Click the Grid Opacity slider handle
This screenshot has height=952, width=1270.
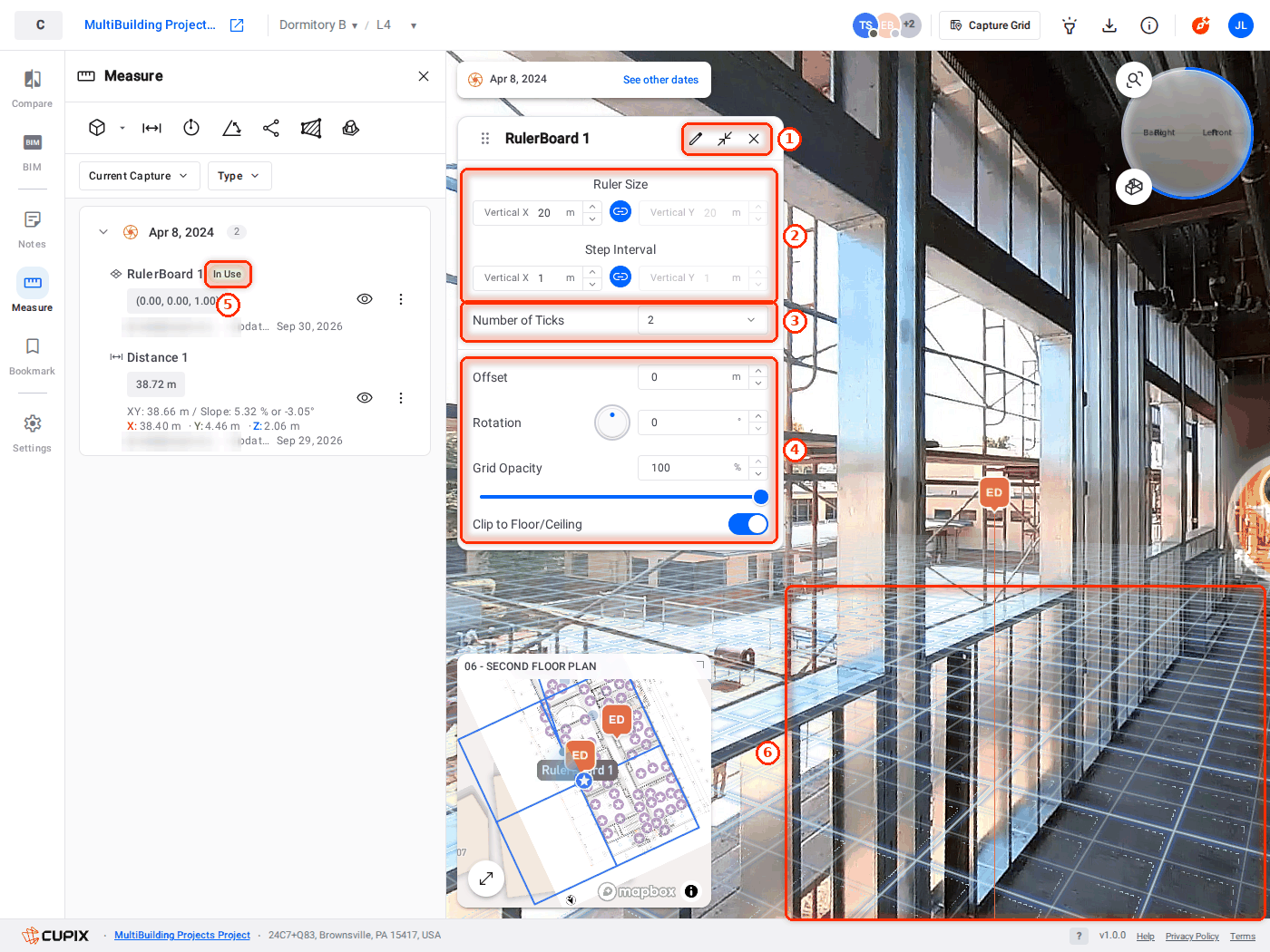761,497
